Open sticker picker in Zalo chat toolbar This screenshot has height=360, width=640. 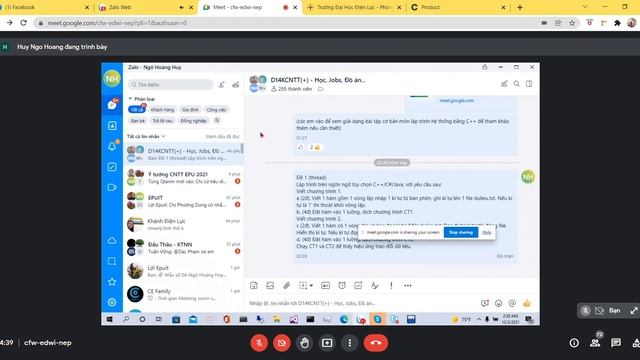click(253, 286)
